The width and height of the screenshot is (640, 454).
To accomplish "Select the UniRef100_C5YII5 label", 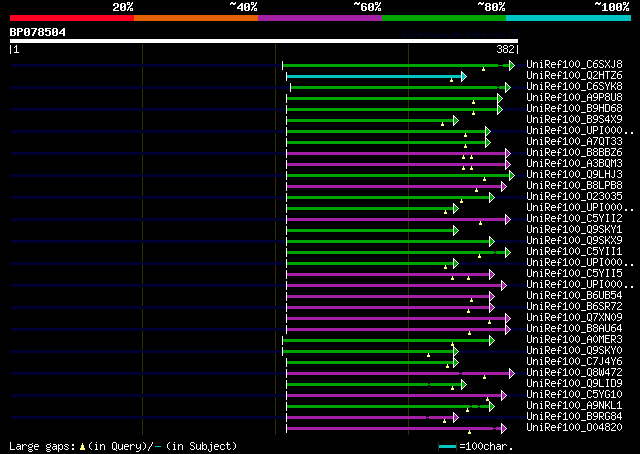I will (x=574, y=274).
